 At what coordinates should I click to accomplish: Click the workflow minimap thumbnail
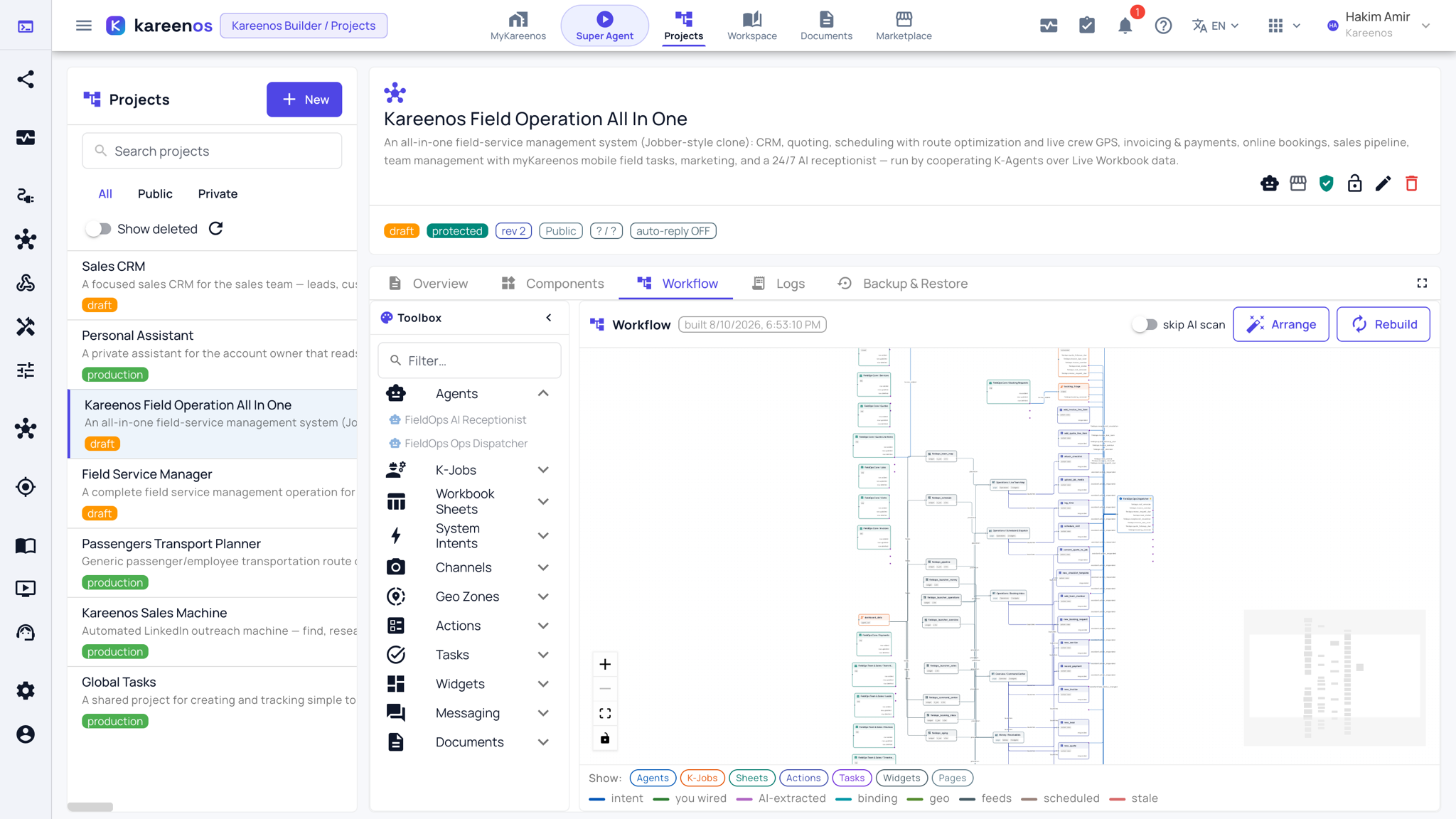point(1334,678)
